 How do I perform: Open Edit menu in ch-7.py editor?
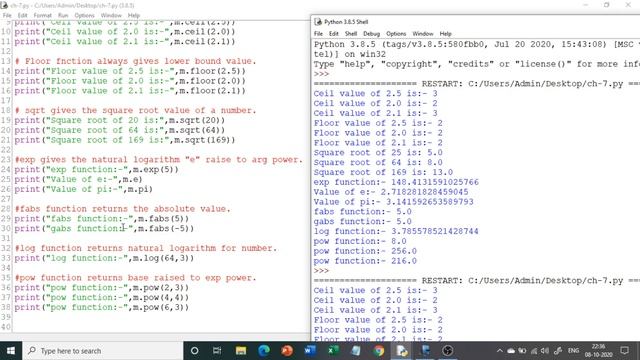click(x=22, y=16)
